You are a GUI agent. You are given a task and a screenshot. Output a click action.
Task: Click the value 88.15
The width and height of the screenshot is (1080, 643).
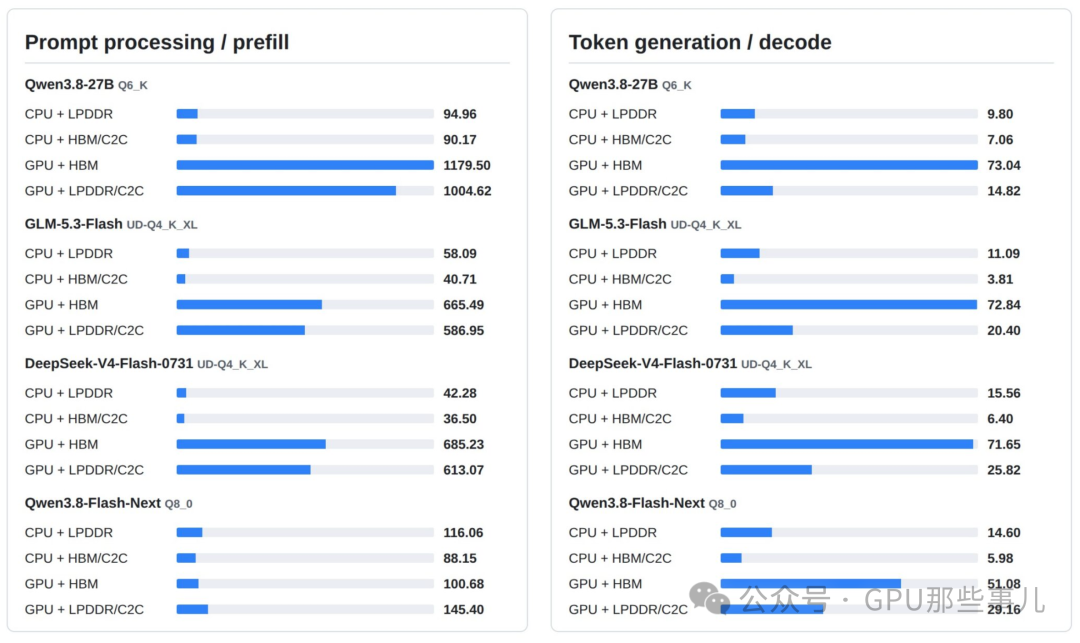pyautogui.click(x=460, y=558)
